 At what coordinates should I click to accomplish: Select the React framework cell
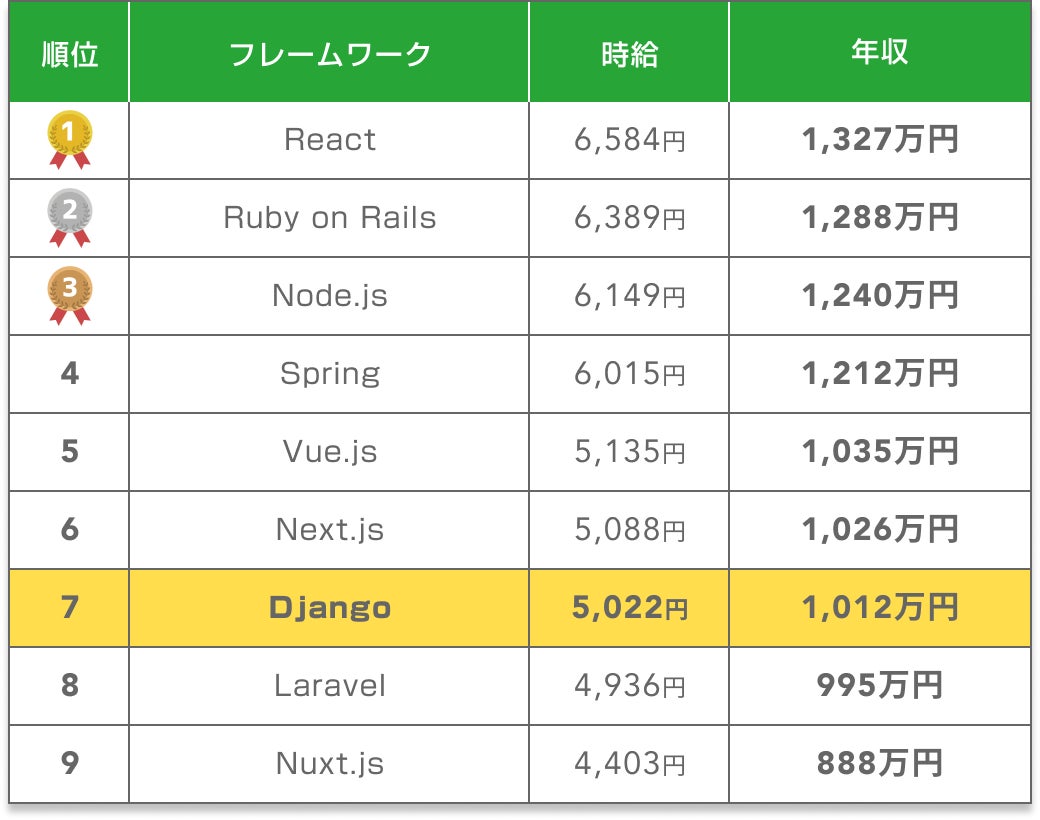coord(330,140)
